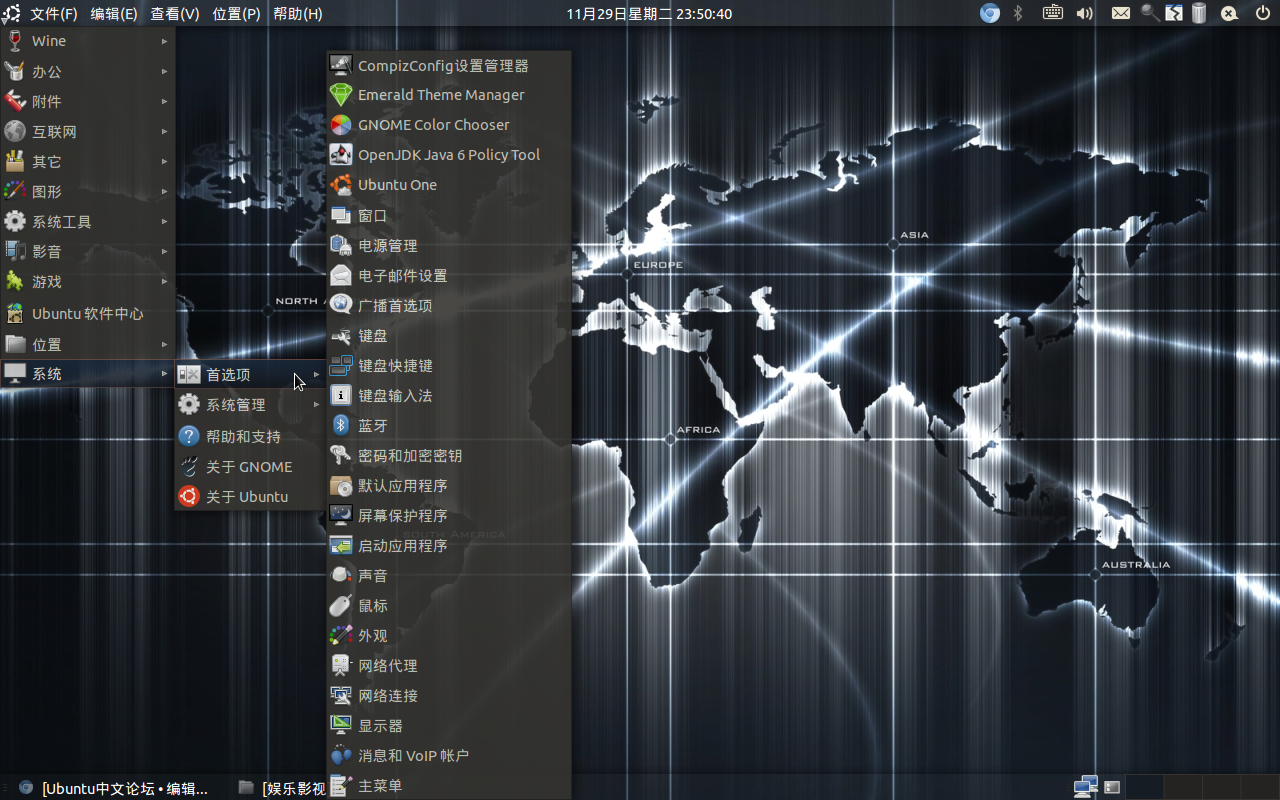Open 显示器 display settings
This screenshot has height=800, width=1280.
pyautogui.click(x=449, y=725)
